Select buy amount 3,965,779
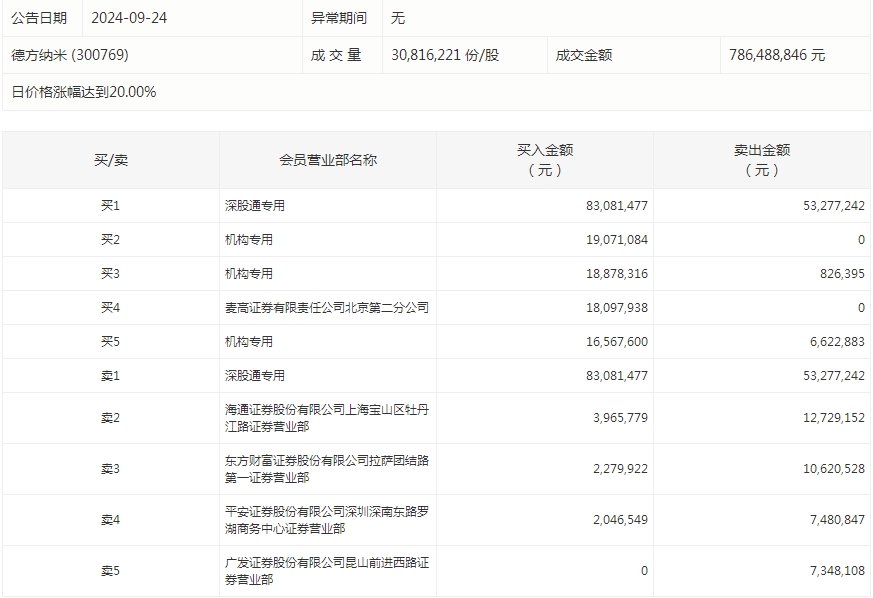The width and height of the screenshot is (873, 598). (620, 418)
